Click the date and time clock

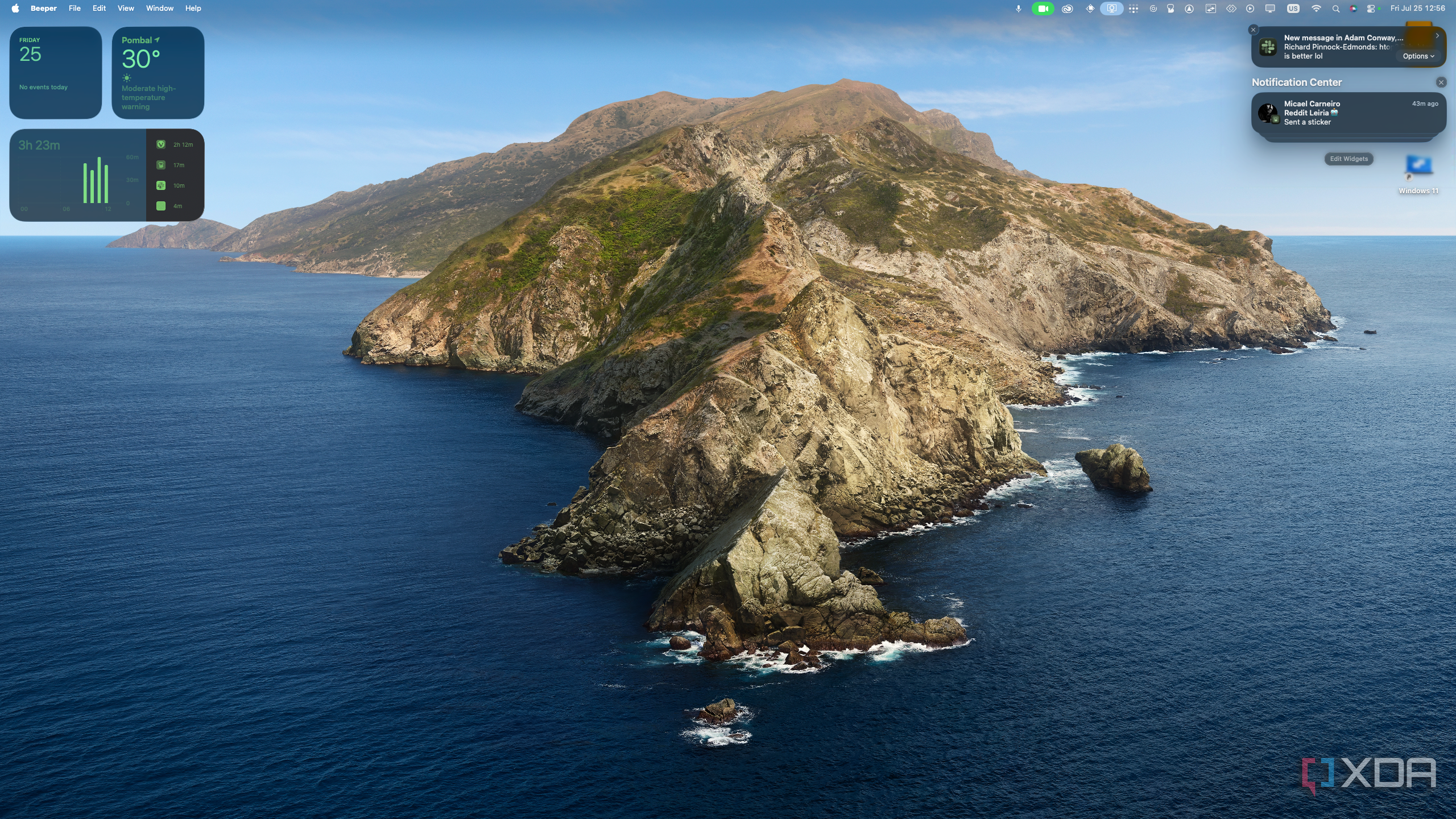[1418, 9]
